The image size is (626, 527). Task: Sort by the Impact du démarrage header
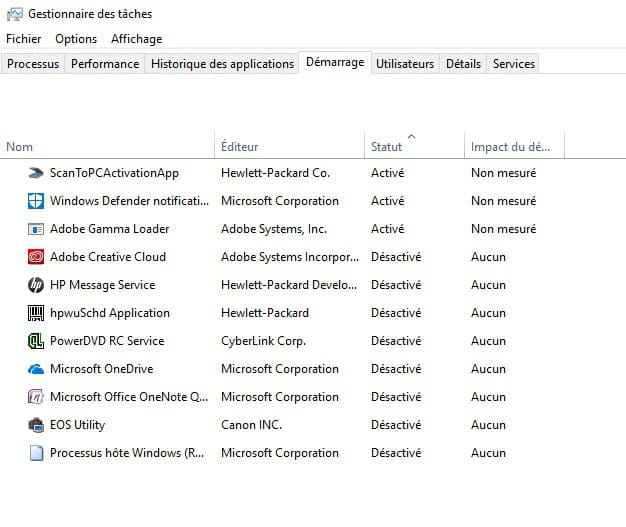pyautogui.click(x=515, y=147)
